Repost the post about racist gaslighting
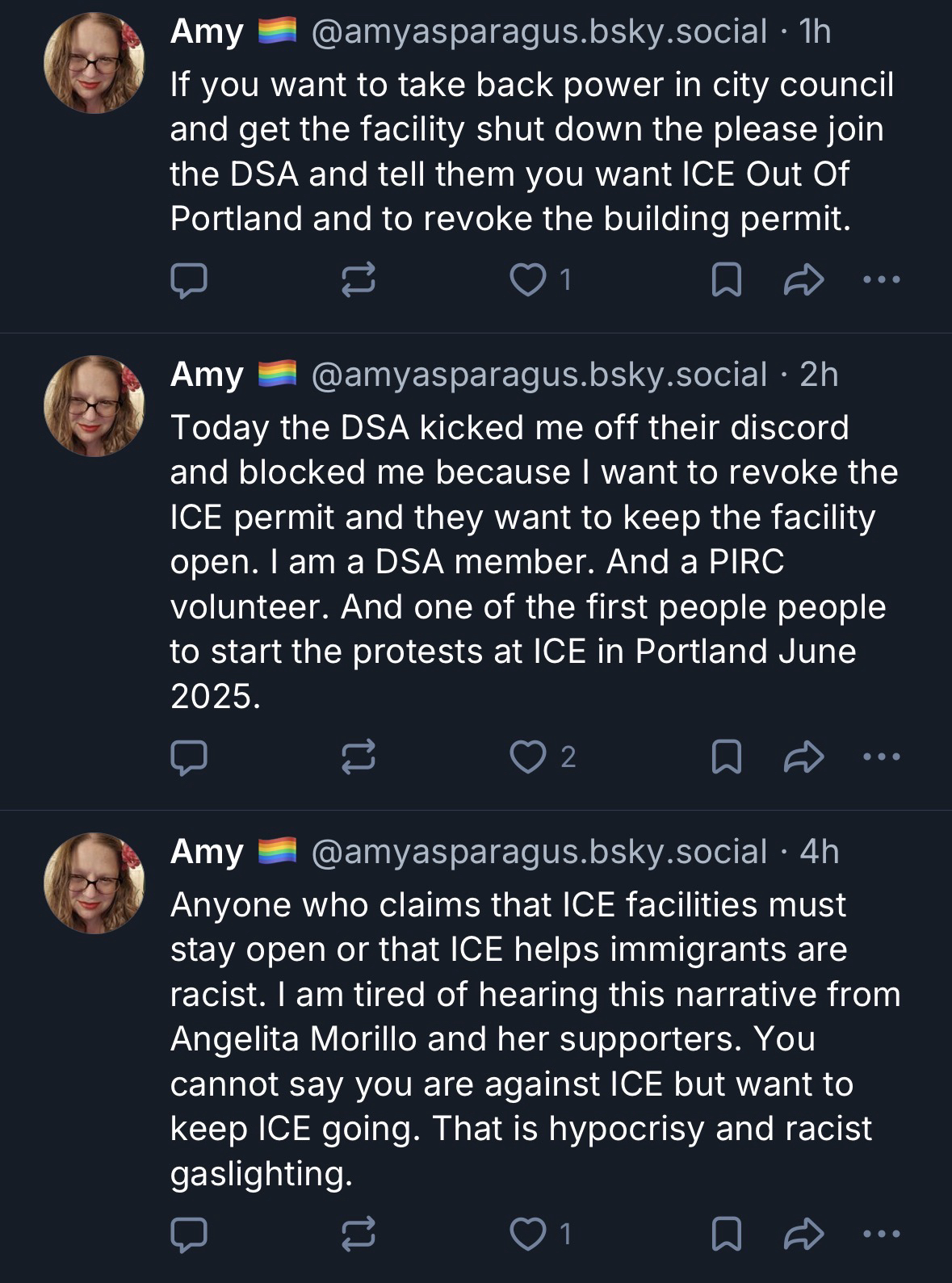 359,1233
